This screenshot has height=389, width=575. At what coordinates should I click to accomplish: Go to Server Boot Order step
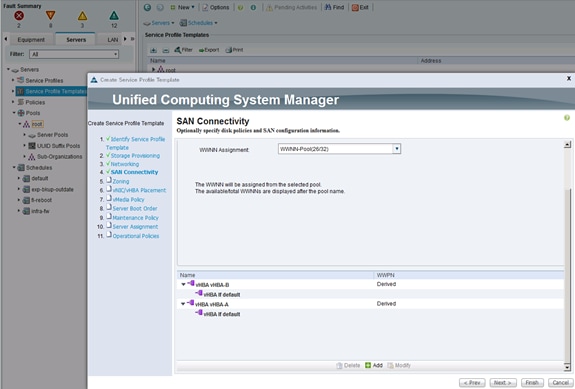135,209
